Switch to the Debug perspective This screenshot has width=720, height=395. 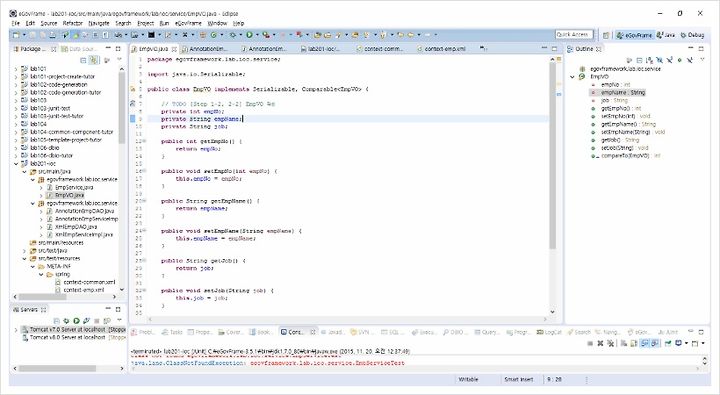tap(692, 35)
